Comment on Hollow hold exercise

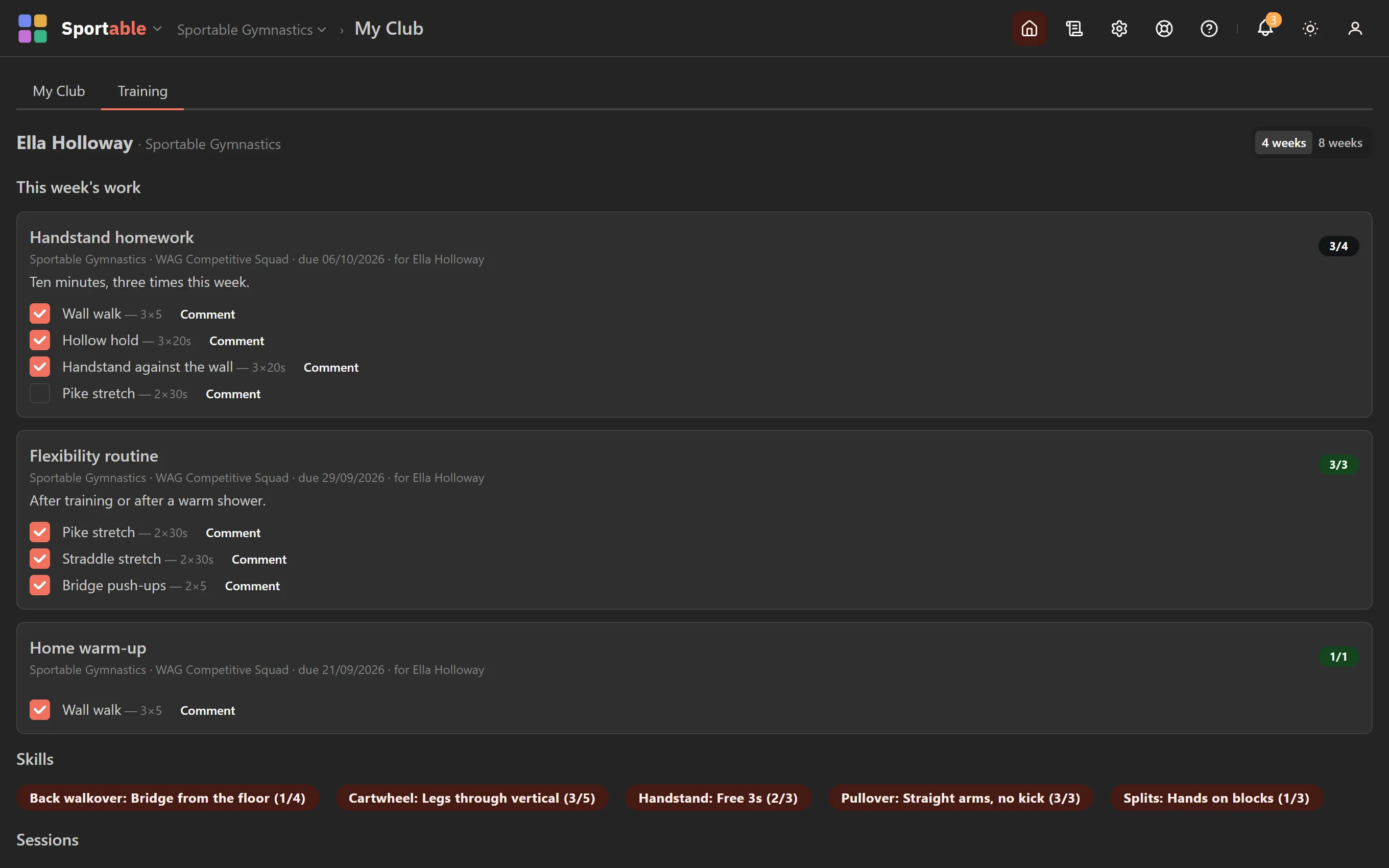(236, 341)
